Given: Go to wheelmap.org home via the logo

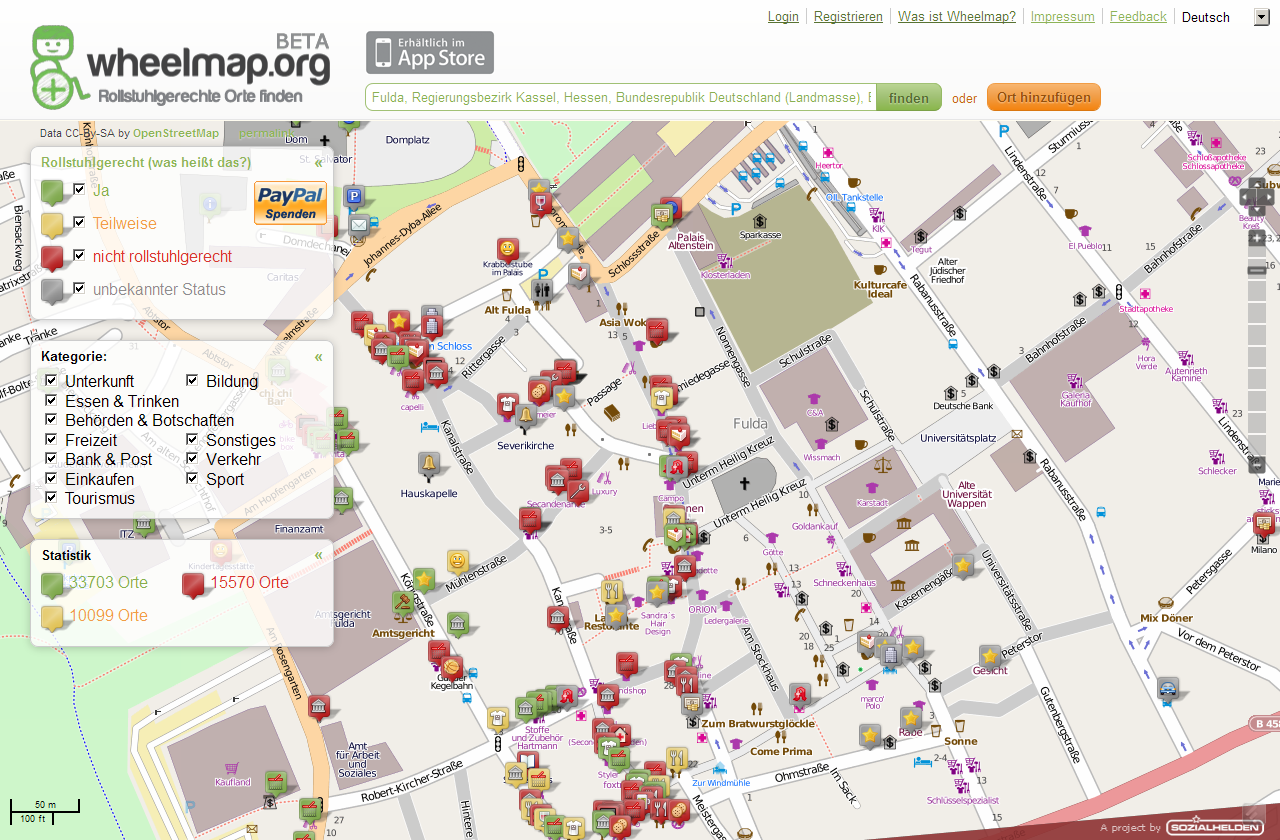Looking at the screenshot, I should (x=180, y=68).
